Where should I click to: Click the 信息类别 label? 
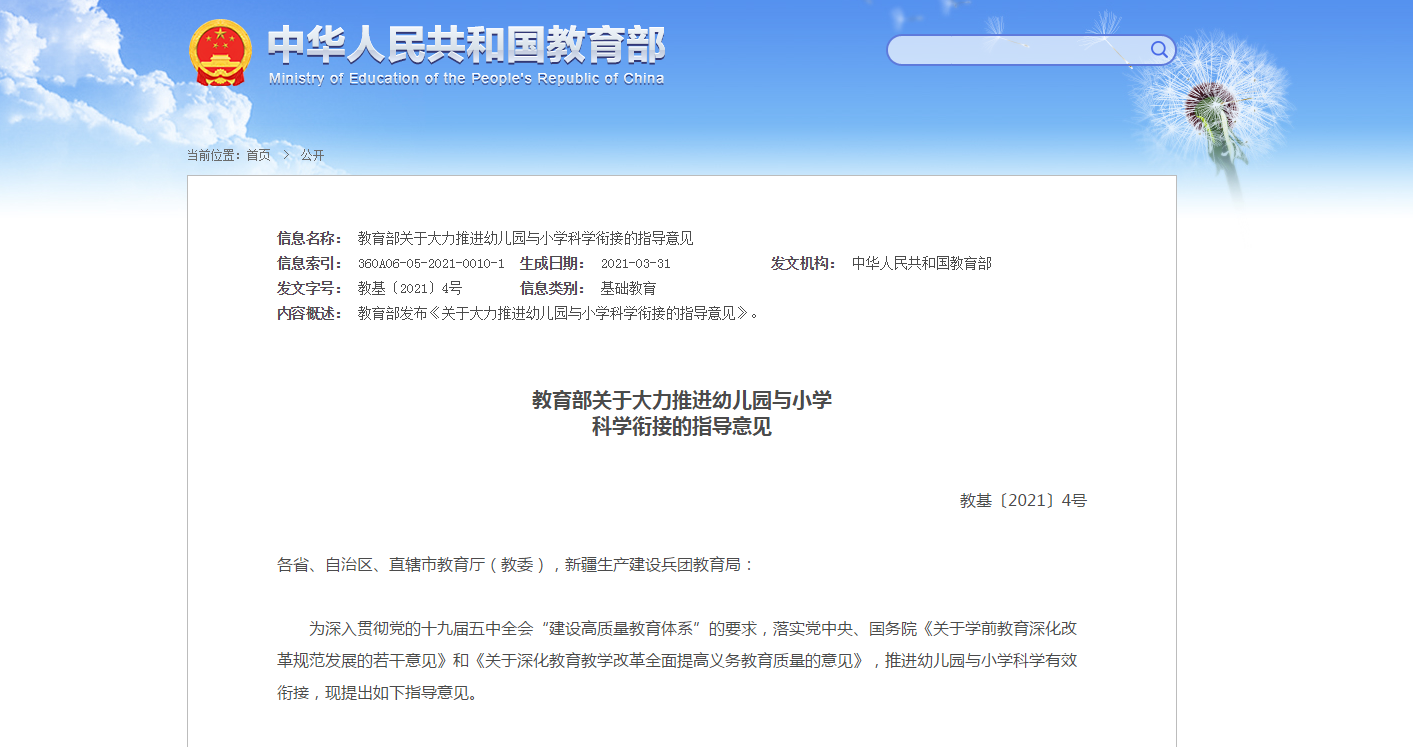[x=553, y=288]
